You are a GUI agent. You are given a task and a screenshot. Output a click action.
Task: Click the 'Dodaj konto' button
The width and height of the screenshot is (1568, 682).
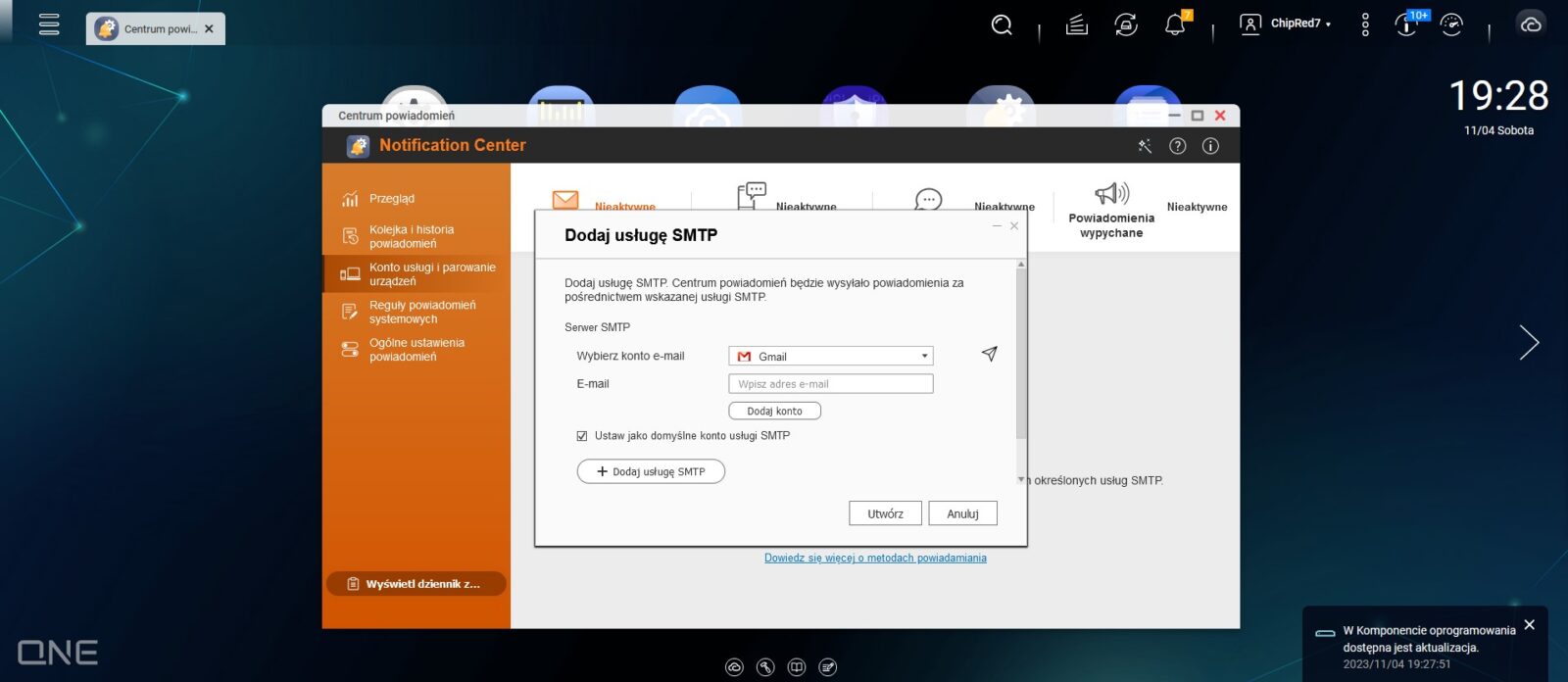pyautogui.click(x=774, y=412)
